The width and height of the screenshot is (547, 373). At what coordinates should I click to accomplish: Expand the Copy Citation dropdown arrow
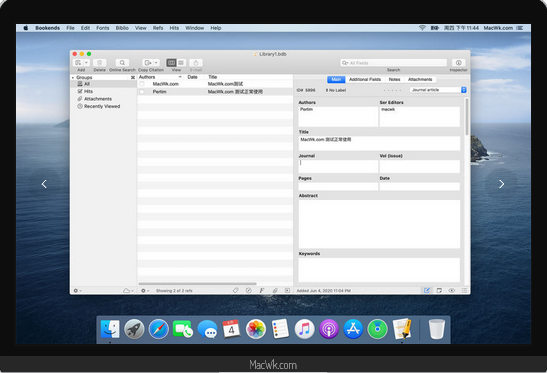pos(156,63)
